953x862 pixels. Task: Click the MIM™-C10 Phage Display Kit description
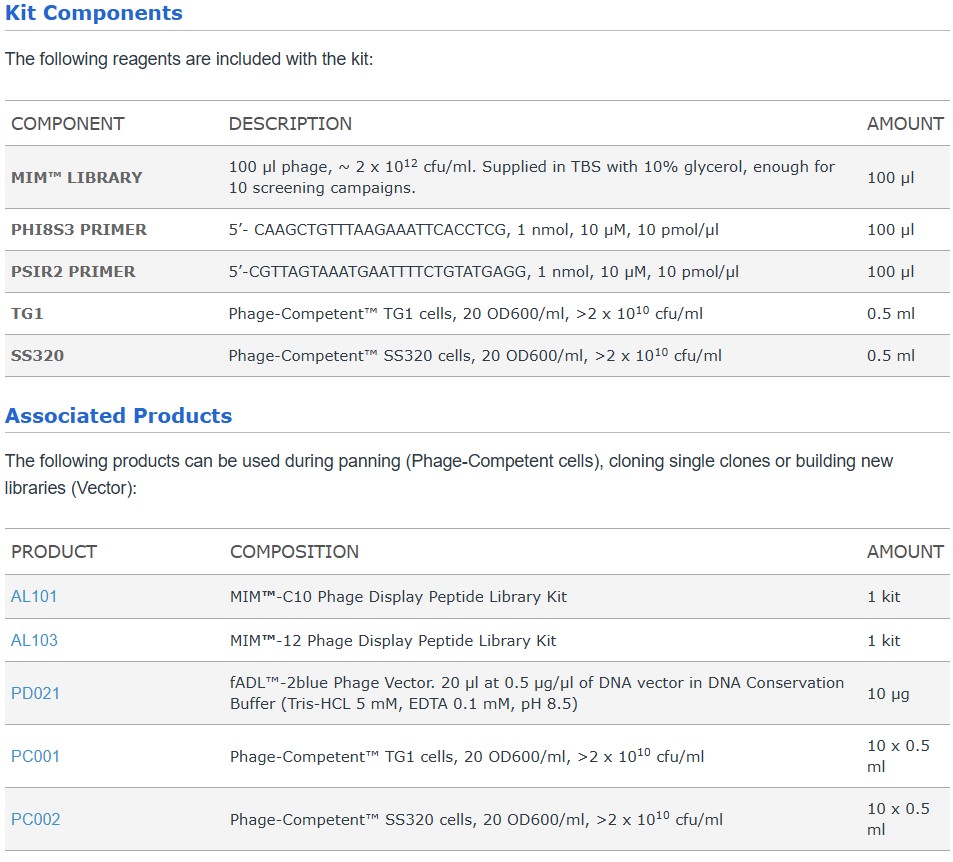398,597
